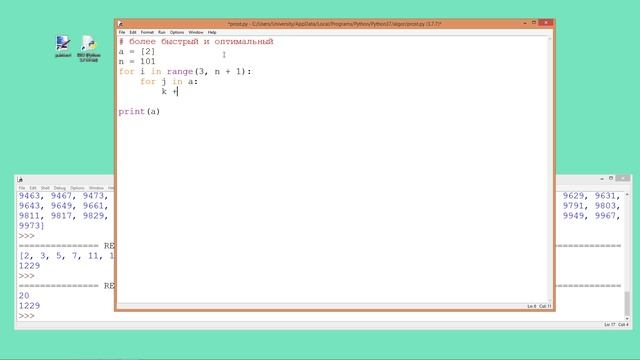
Task: Click the last '>>>' prompt in the shell
Action: click(27, 316)
